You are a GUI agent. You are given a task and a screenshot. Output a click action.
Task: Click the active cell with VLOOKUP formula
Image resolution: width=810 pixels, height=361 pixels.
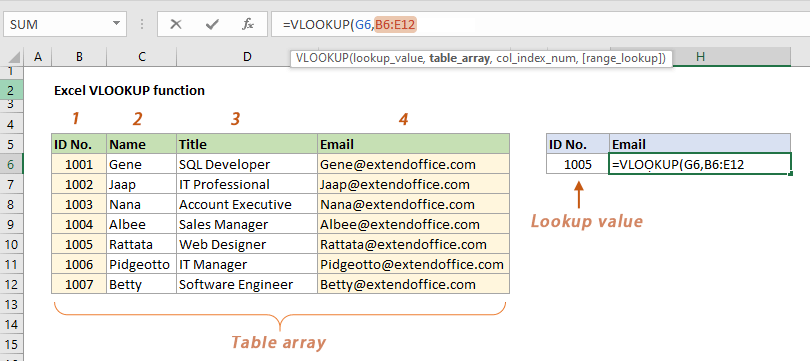point(700,164)
